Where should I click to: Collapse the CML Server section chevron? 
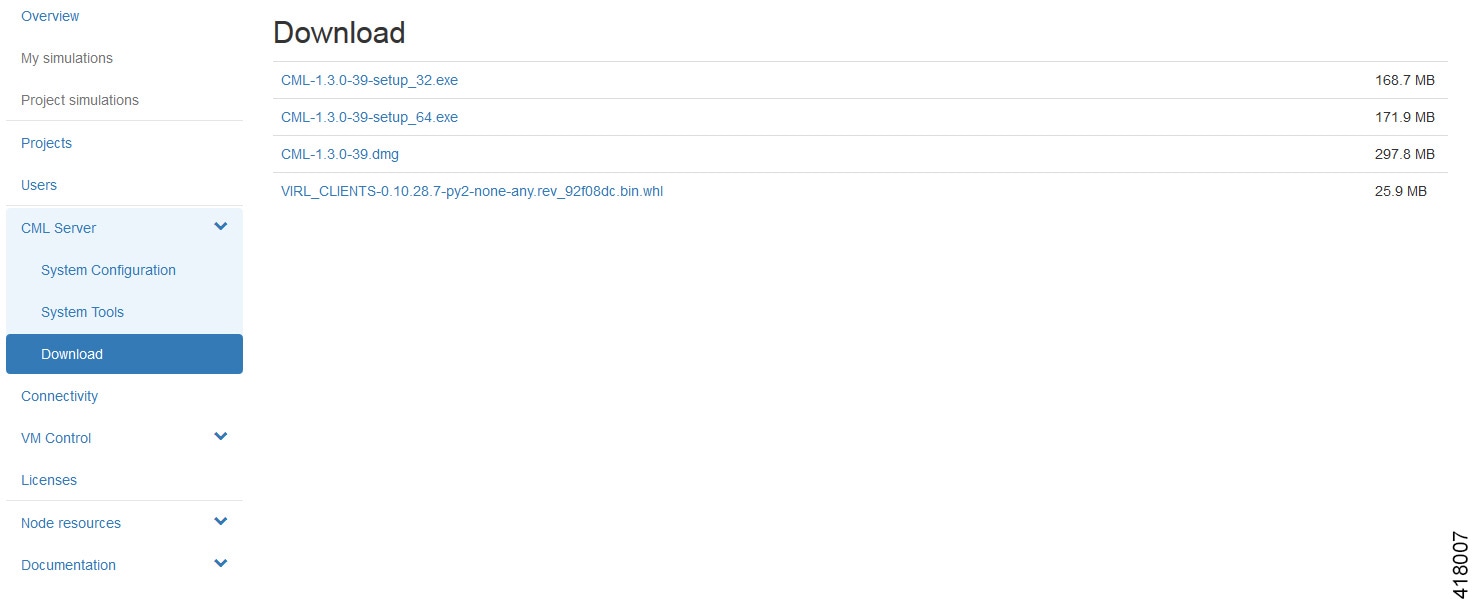(221, 227)
